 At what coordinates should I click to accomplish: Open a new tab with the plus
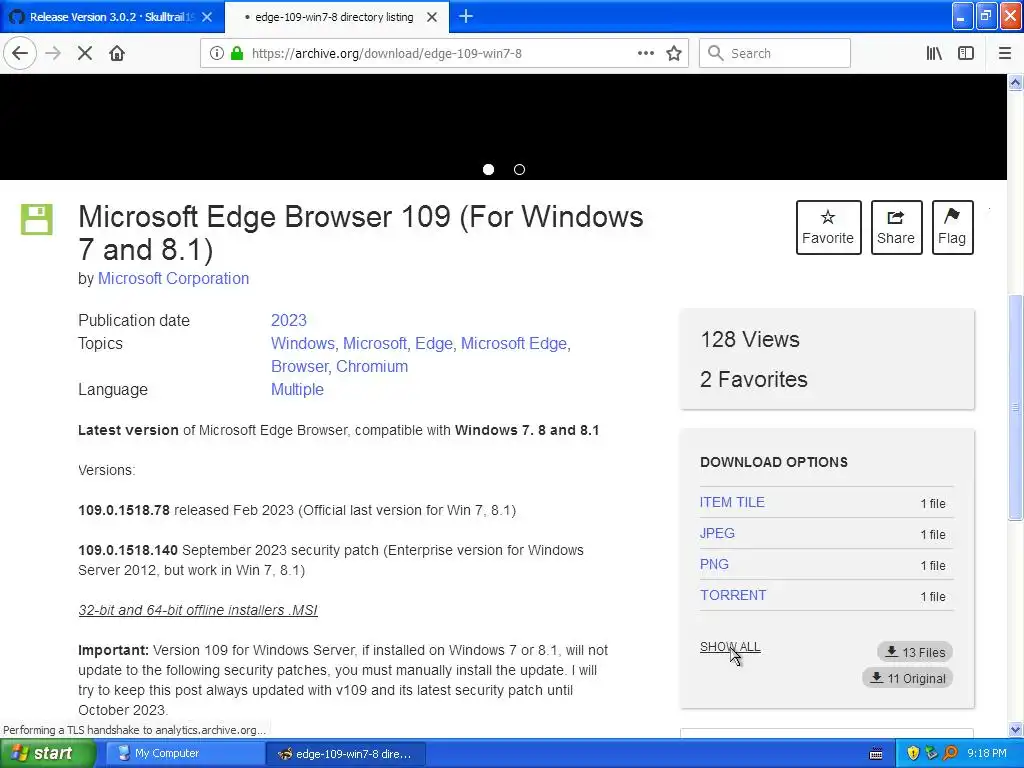coord(466,16)
